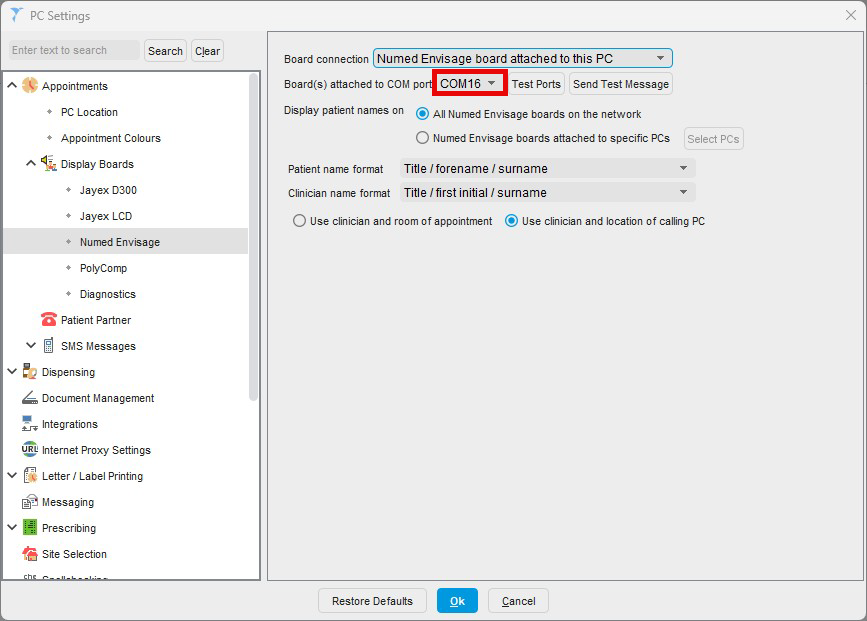Open the Patient name format dropdown
The image size is (867, 621).
[547, 169]
